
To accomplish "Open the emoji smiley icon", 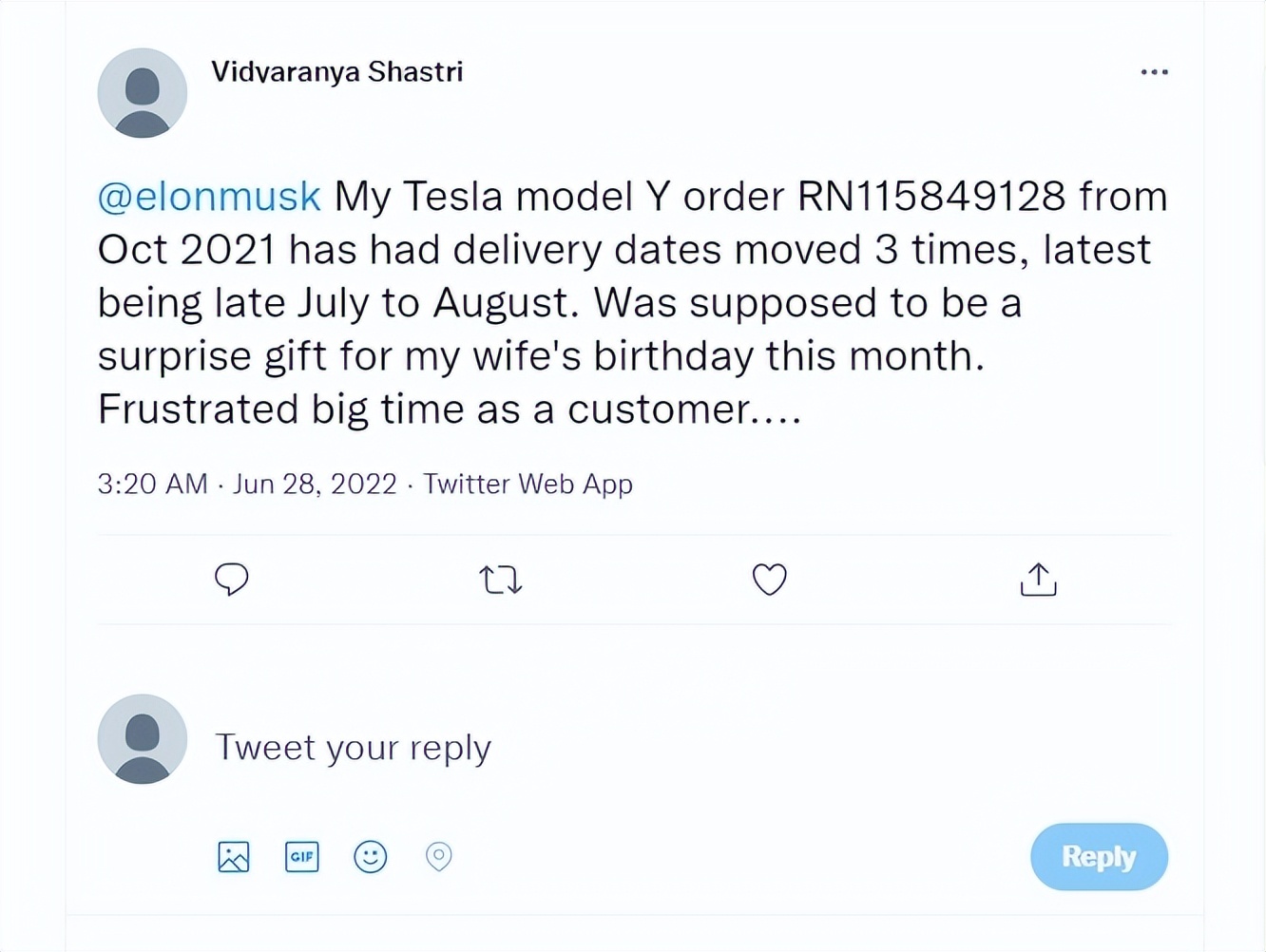I will (370, 856).
